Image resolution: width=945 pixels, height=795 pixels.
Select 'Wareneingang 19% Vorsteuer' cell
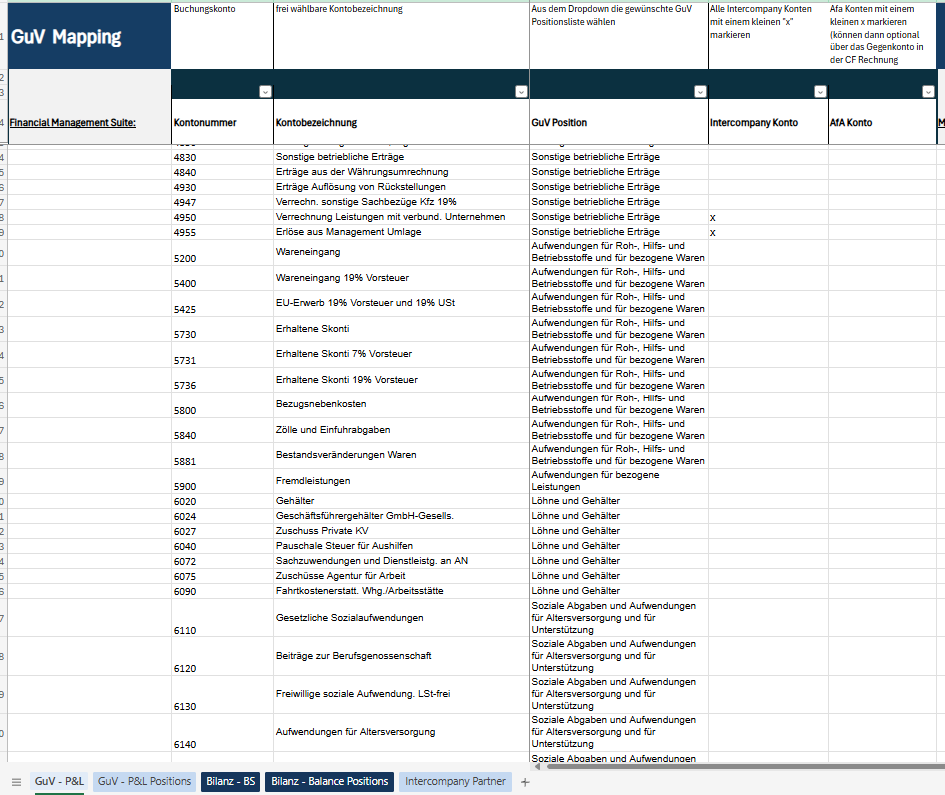pyautogui.click(x=401, y=278)
